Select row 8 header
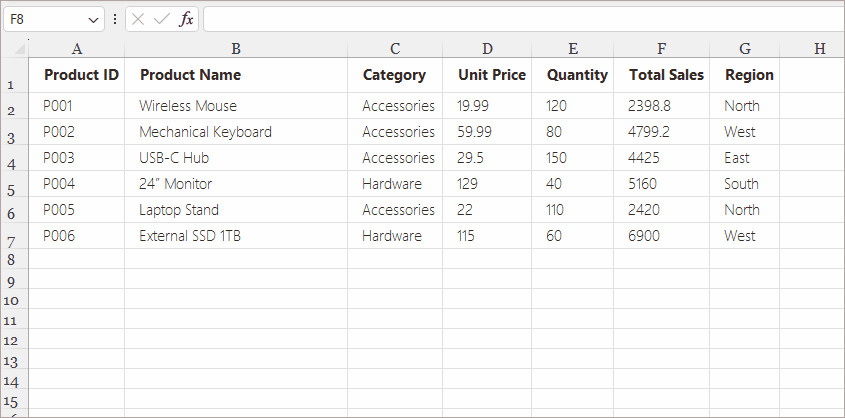Image resolution: width=845 pixels, height=418 pixels. [x=14, y=259]
